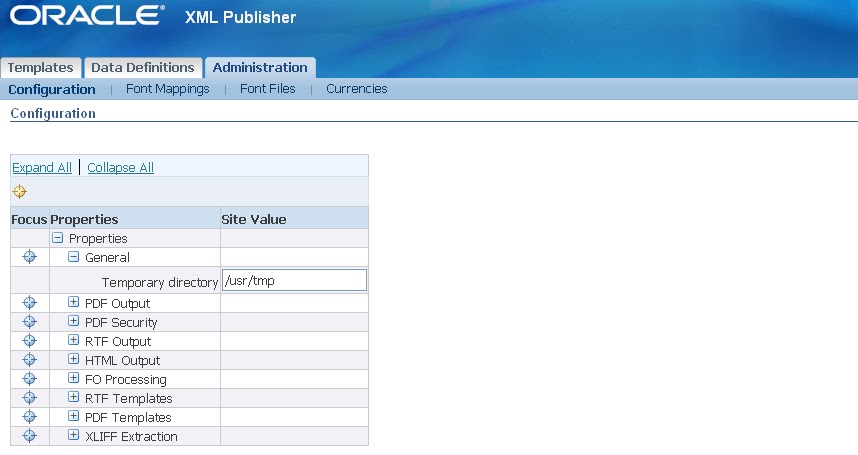Open the Font Files subtab
Image resolution: width=858 pixels, height=455 pixels.
(268, 89)
